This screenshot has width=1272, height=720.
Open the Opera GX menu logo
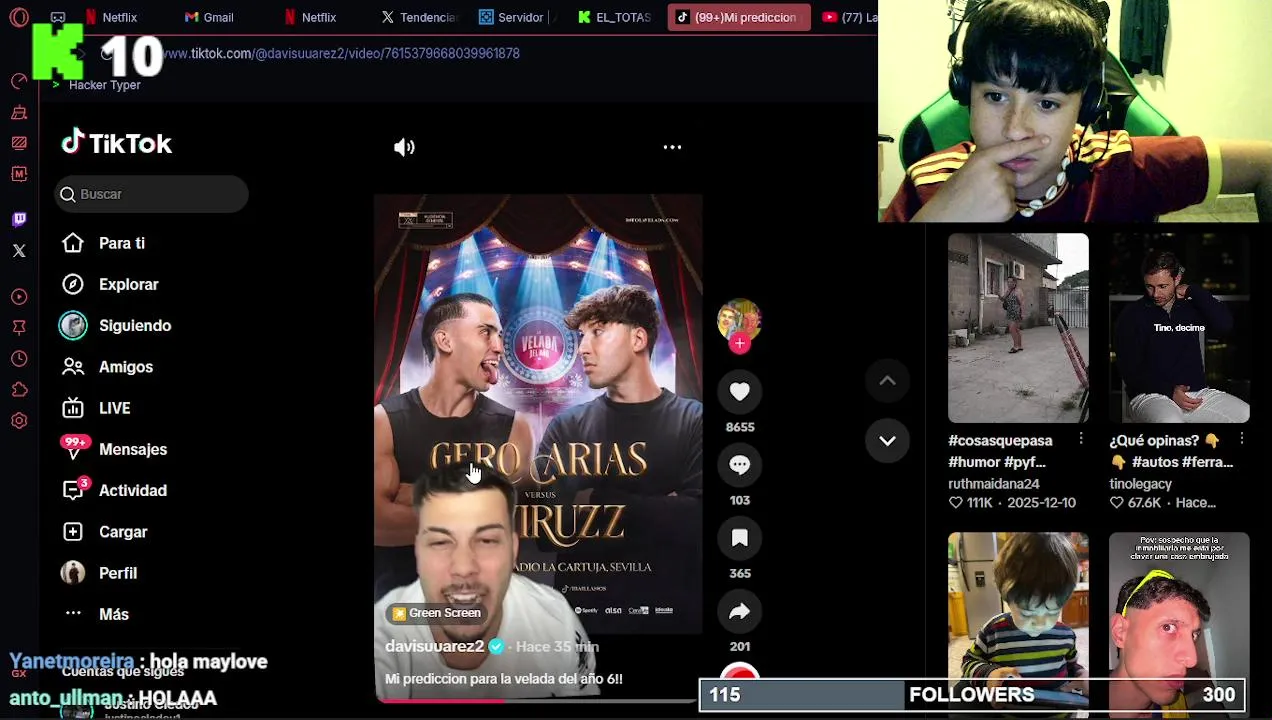tap(19, 17)
